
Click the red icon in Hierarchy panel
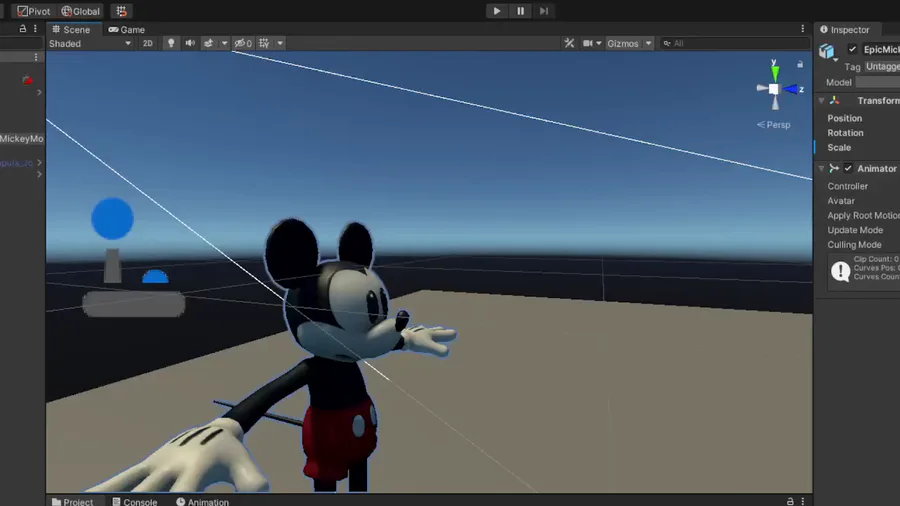pos(28,80)
